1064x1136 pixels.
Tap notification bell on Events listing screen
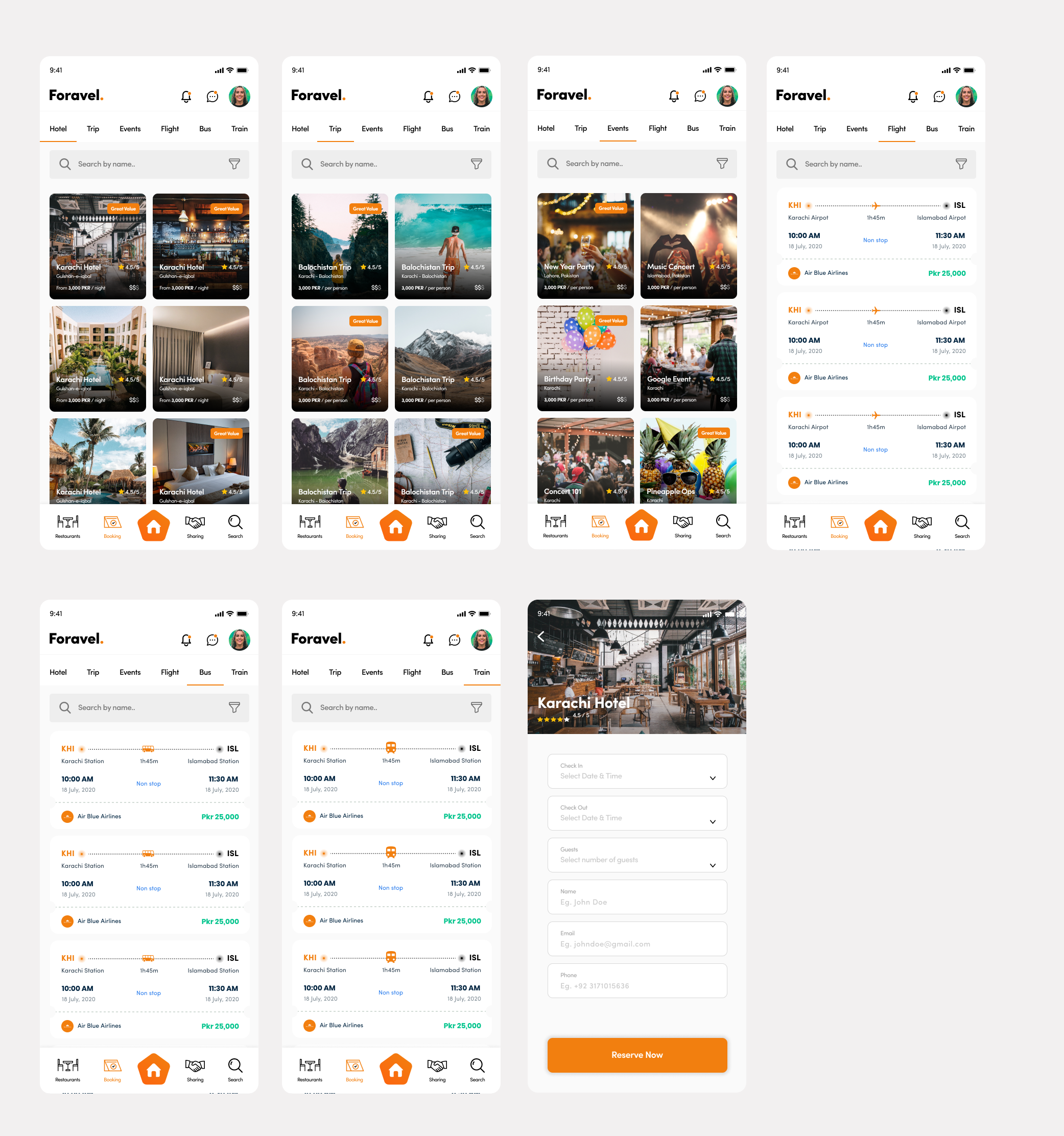pos(674,96)
